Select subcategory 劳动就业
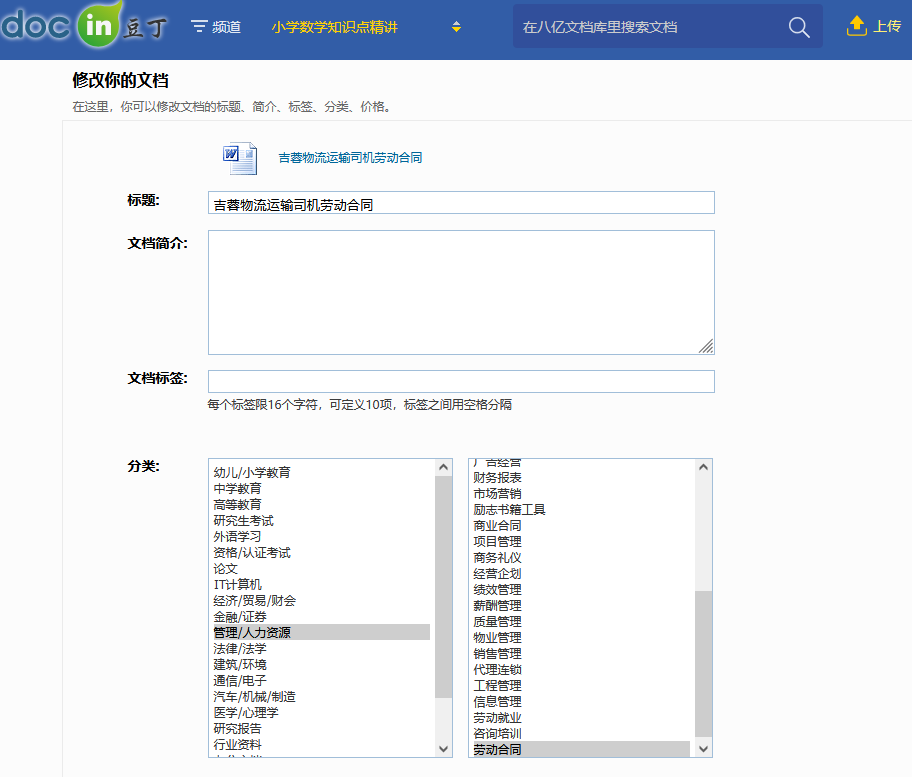912x777 pixels. (582, 717)
